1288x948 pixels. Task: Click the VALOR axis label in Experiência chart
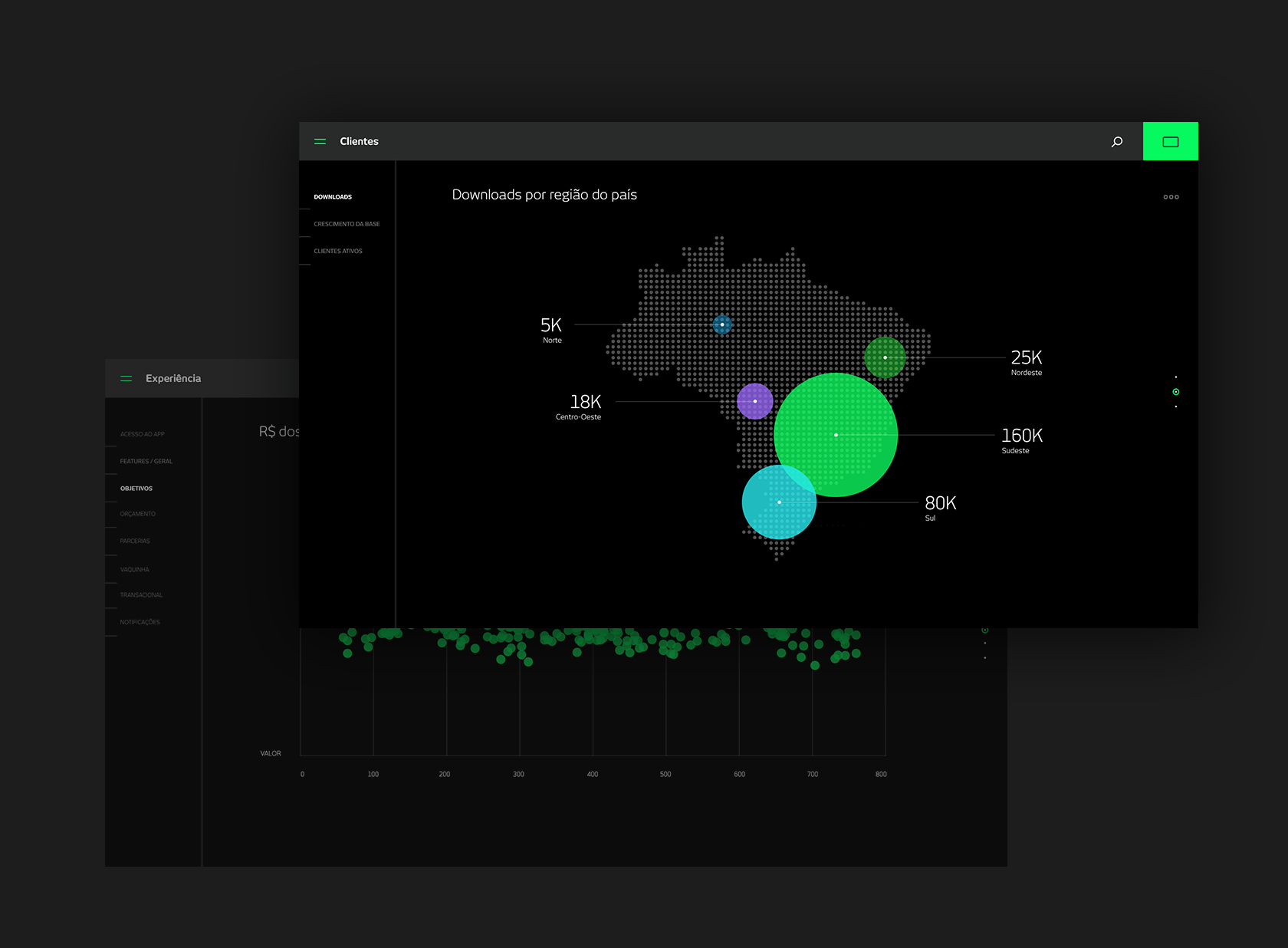click(271, 753)
